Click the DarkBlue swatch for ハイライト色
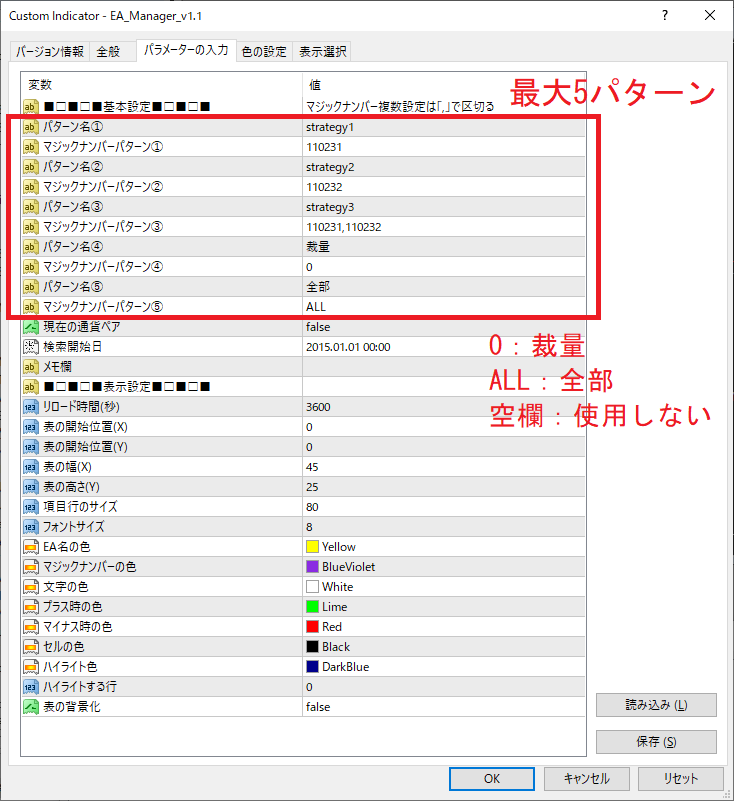The height and width of the screenshot is (801, 734). pos(312,667)
